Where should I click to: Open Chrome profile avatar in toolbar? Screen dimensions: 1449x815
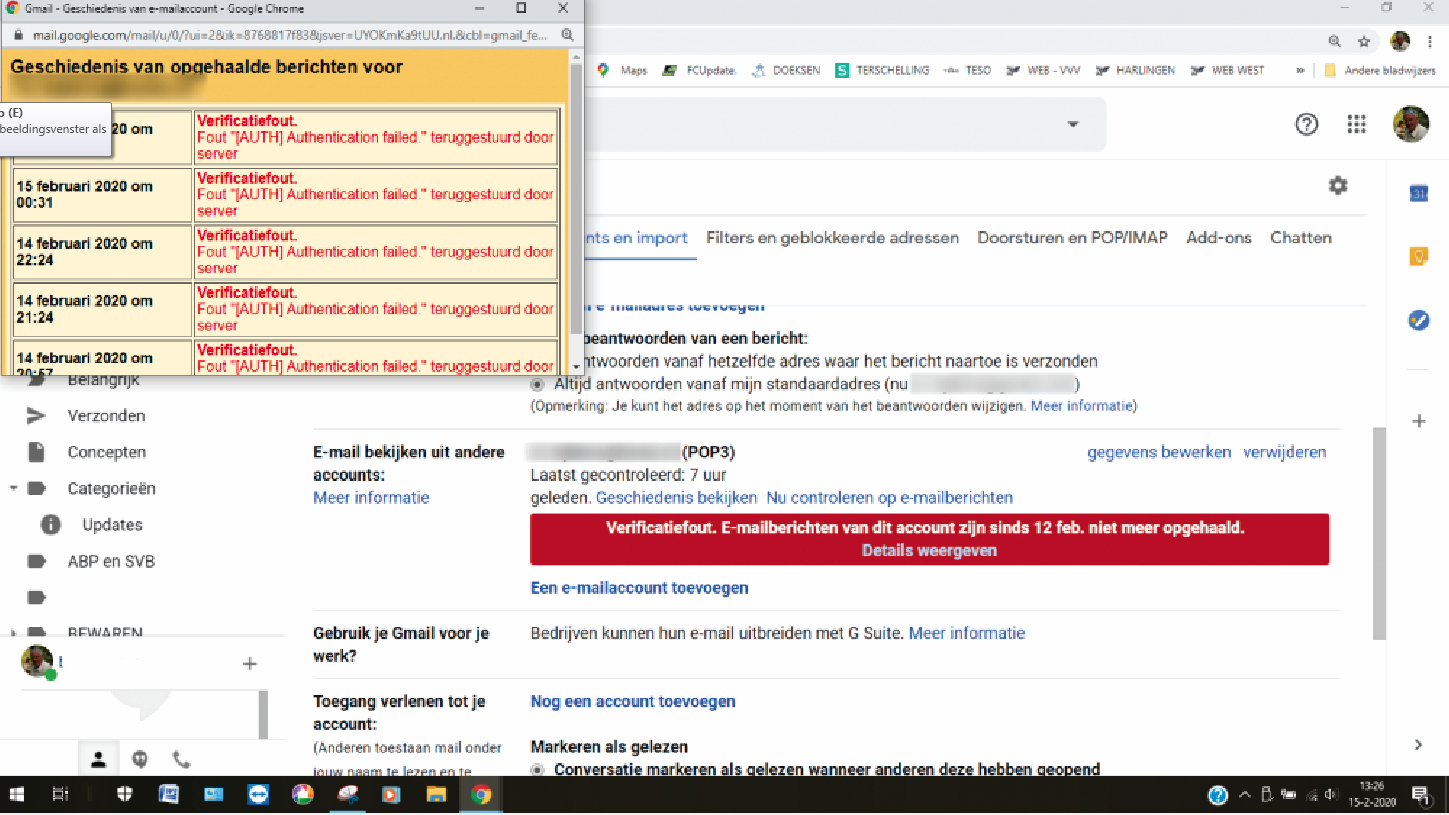click(1400, 41)
